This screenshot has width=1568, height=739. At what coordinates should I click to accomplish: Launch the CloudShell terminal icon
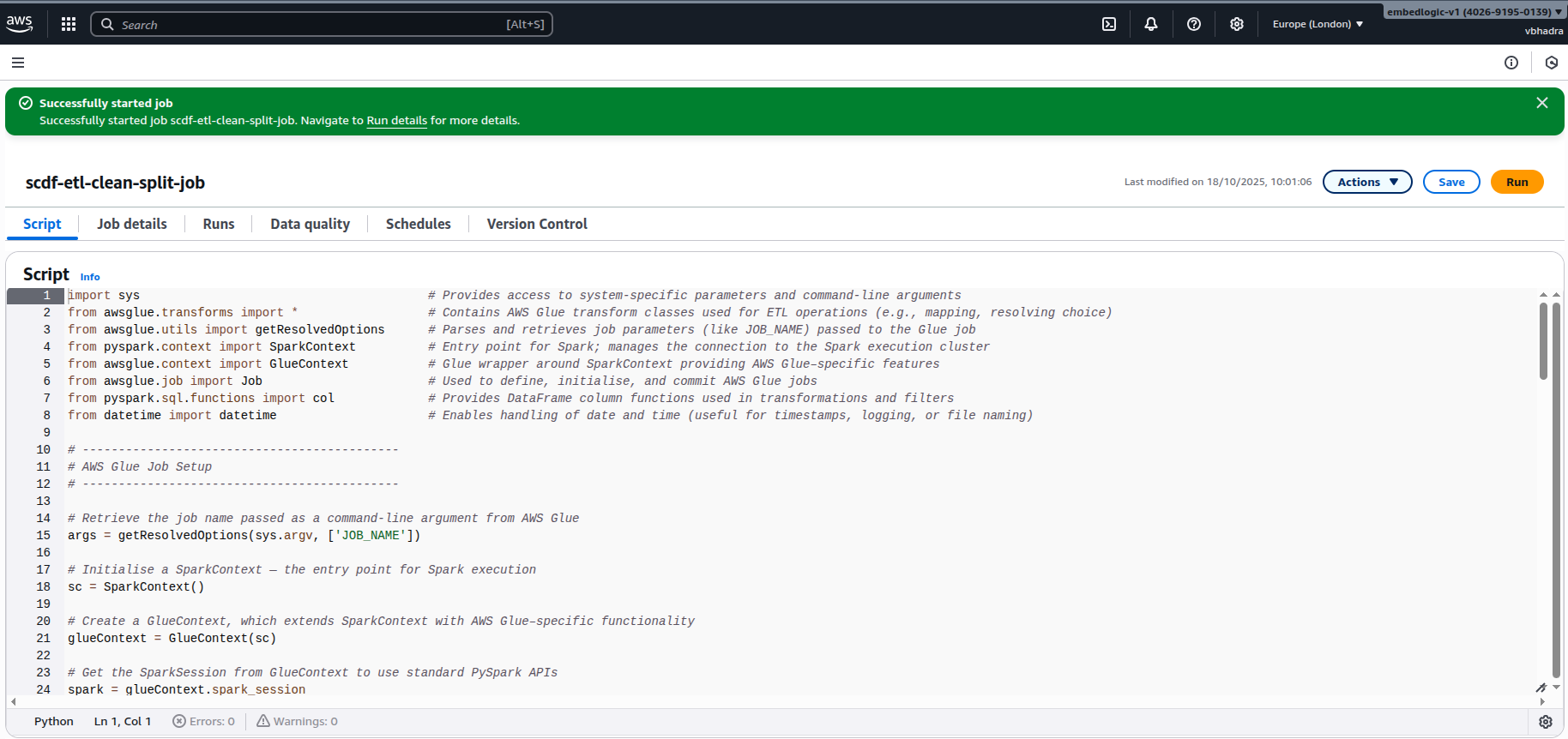[x=1109, y=24]
